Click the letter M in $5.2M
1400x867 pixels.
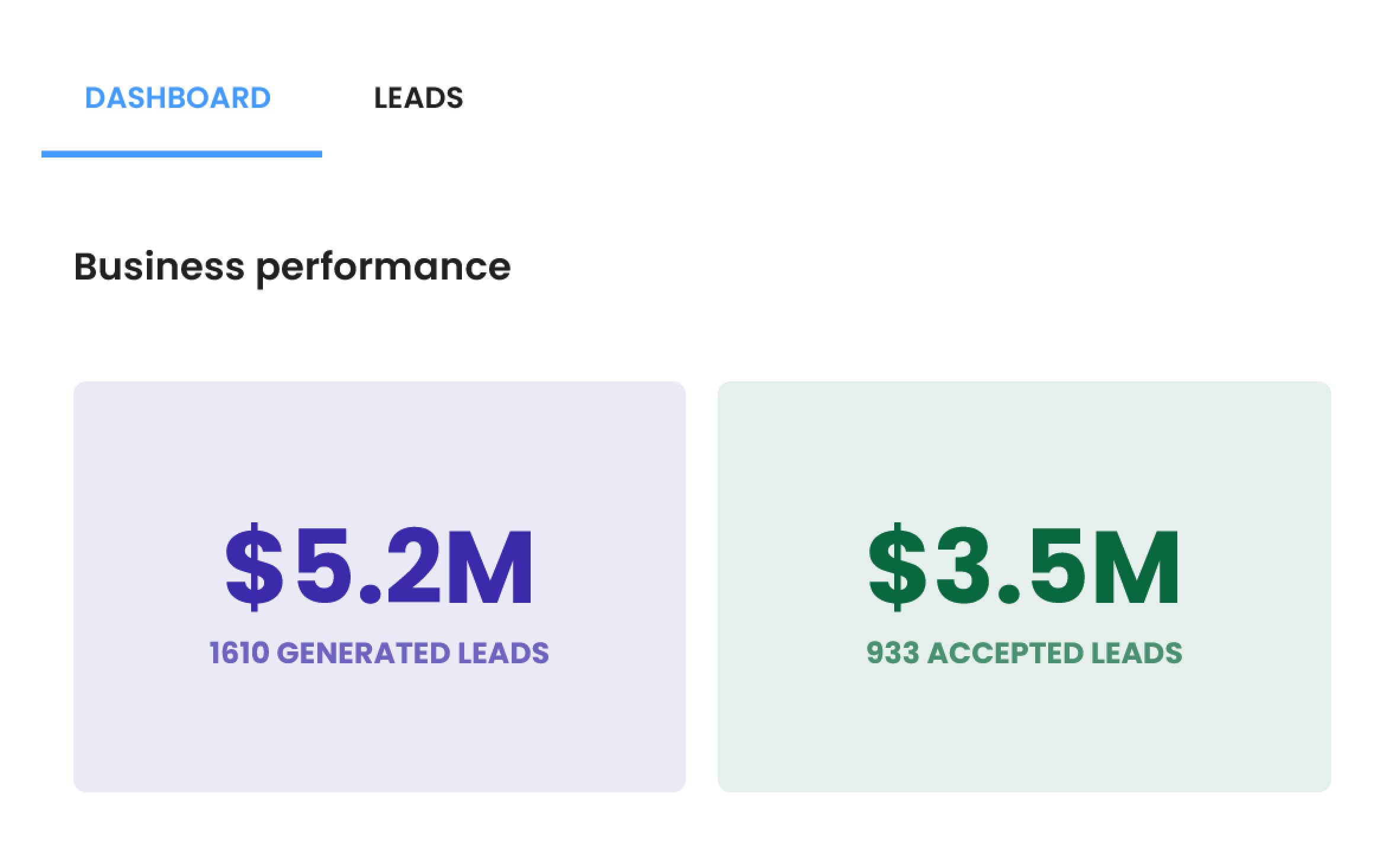(x=489, y=567)
